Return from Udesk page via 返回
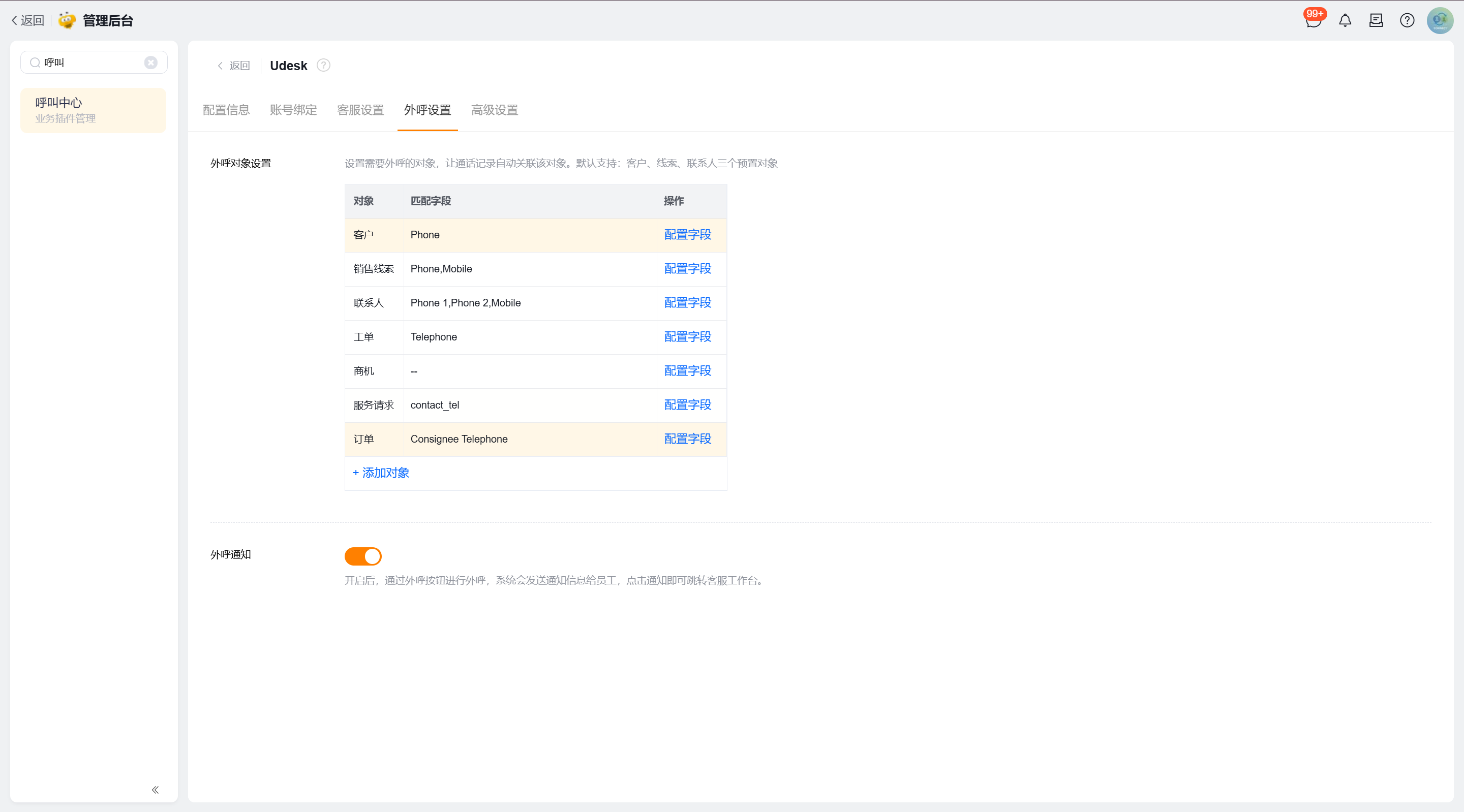The image size is (1464, 812). tap(234, 66)
